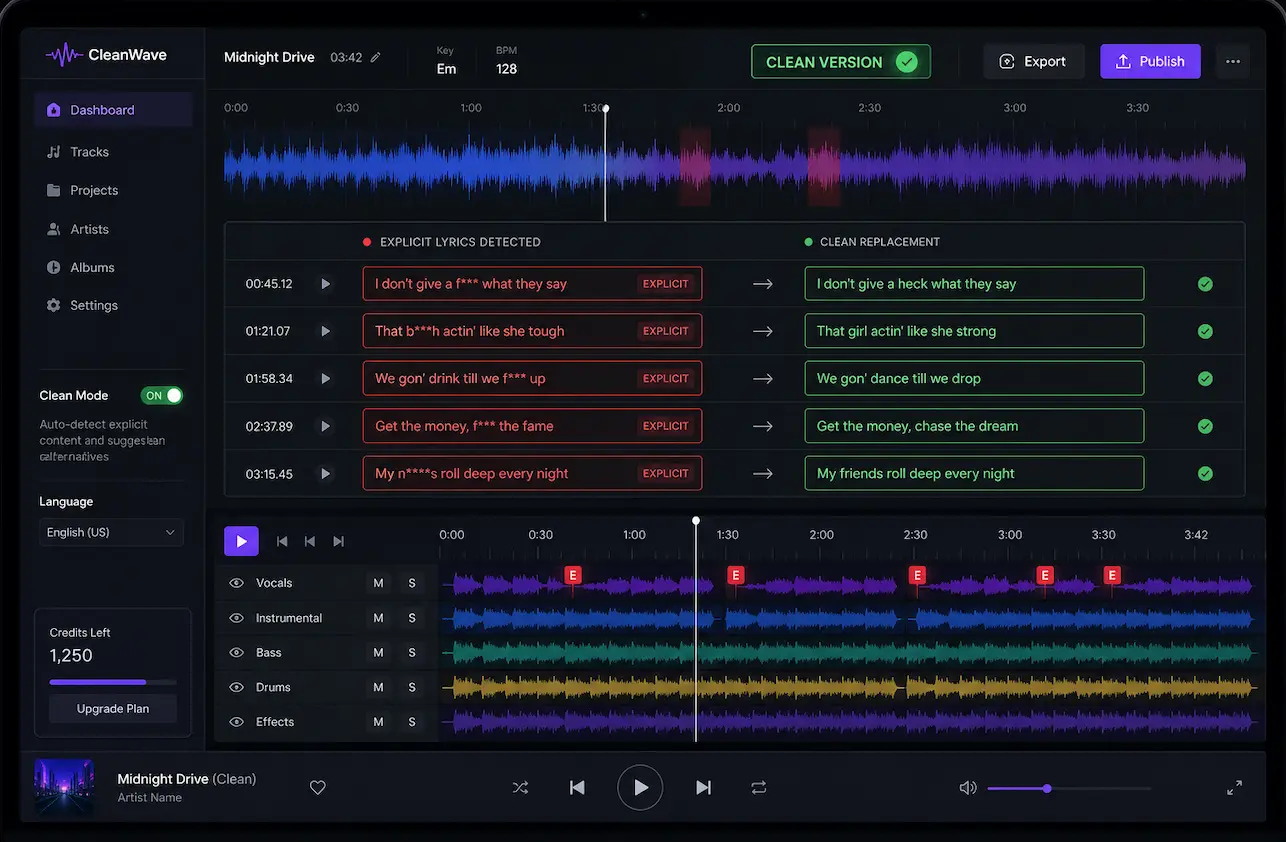Play the 01:21.07 explicit lyric preview
Image resolution: width=1286 pixels, height=842 pixels.
[325, 331]
